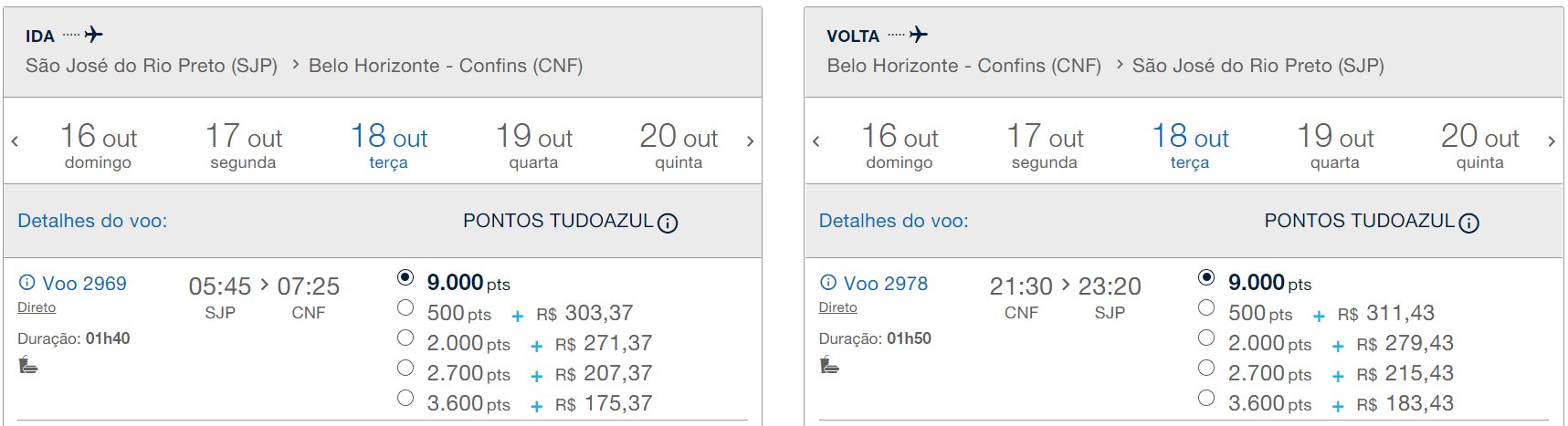The width and height of the screenshot is (1568, 426).
Task: Click the info icon beside Voo 2978
Action: pyautogui.click(x=828, y=283)
